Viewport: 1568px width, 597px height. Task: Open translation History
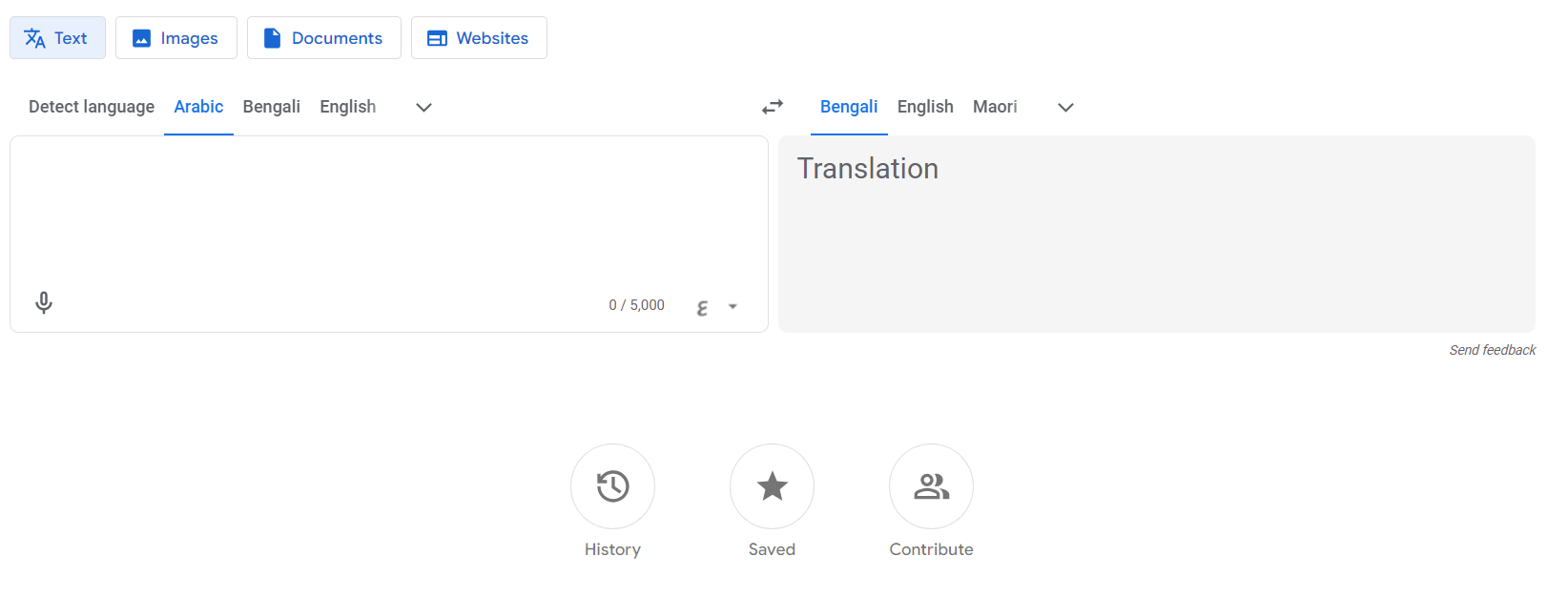[612, 486]
